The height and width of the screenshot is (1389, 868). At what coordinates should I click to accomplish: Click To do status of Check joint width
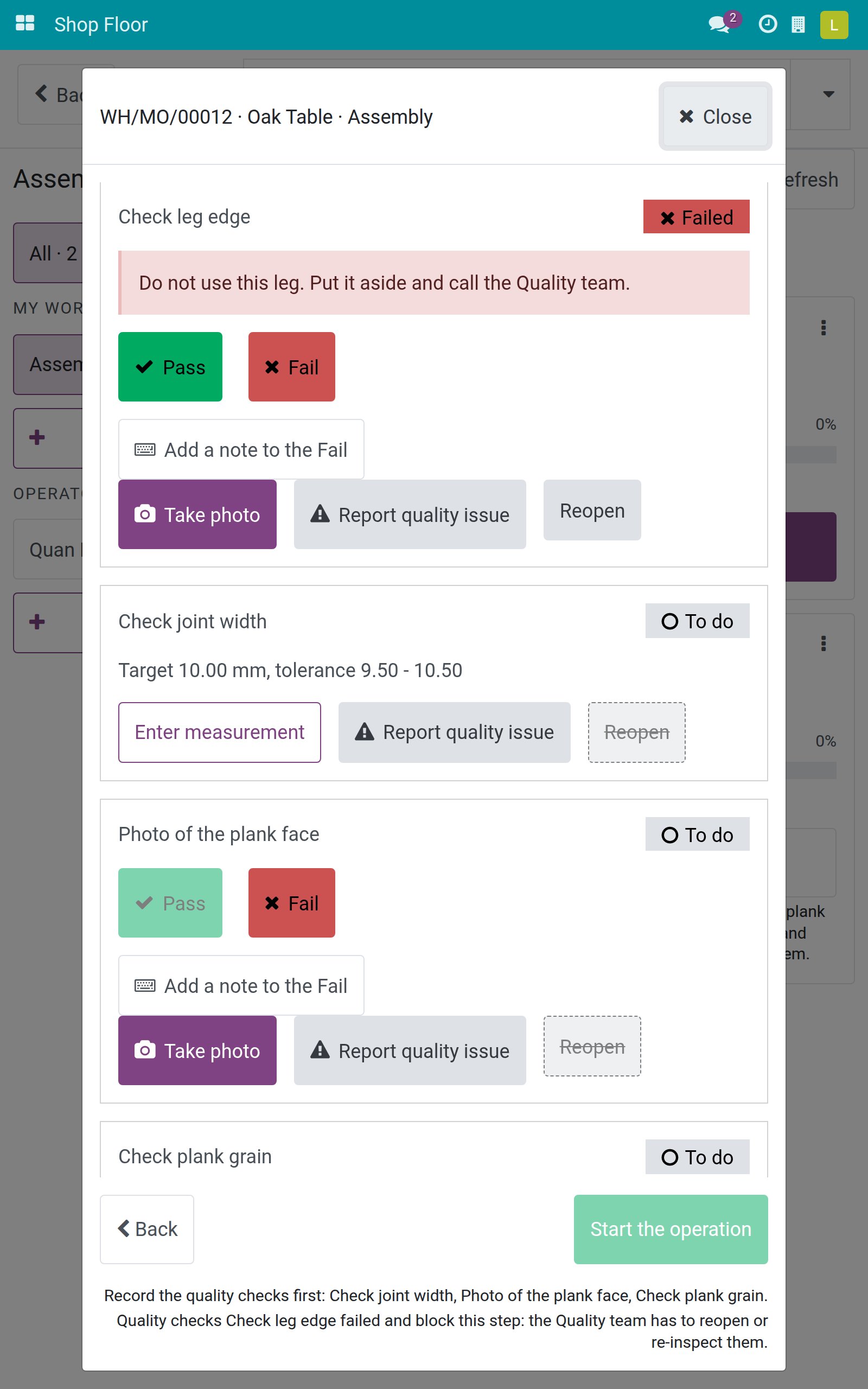point(697,621)
